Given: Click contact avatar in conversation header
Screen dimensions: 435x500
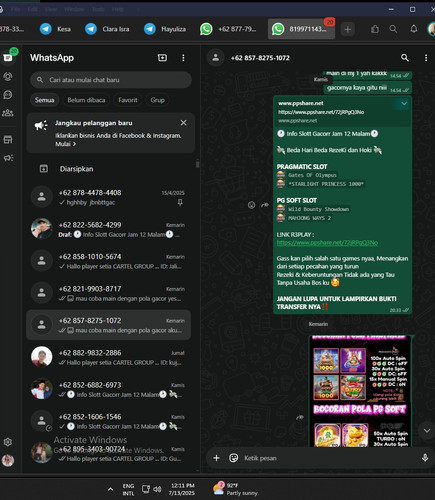Looking at the screenshot, I should [216, 58].
